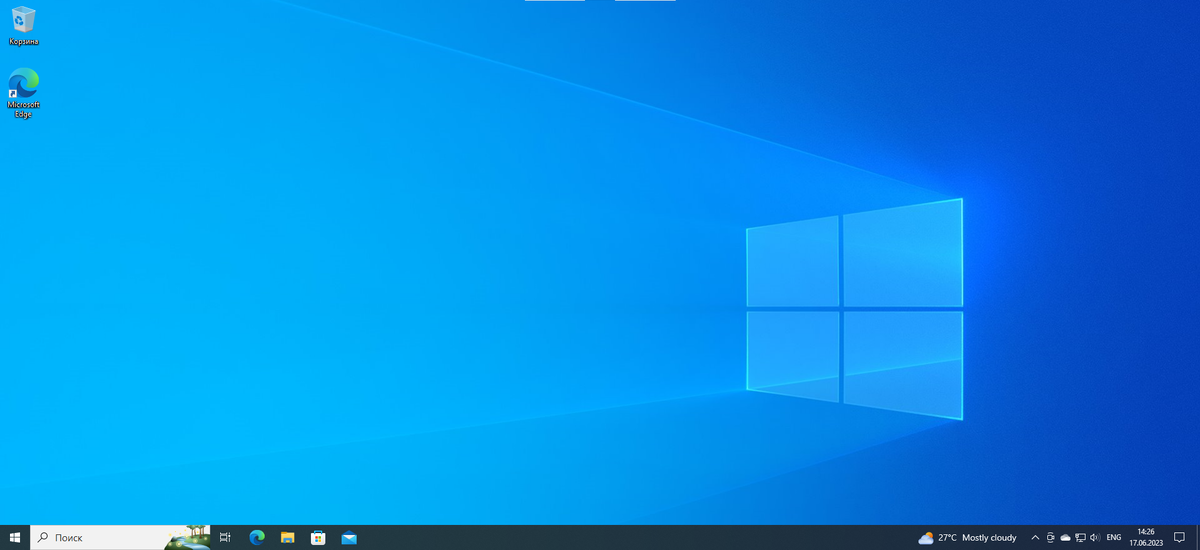Open the clock and calendar showing 14:26
The image size is (1200, 550).
coord(1146,538)
